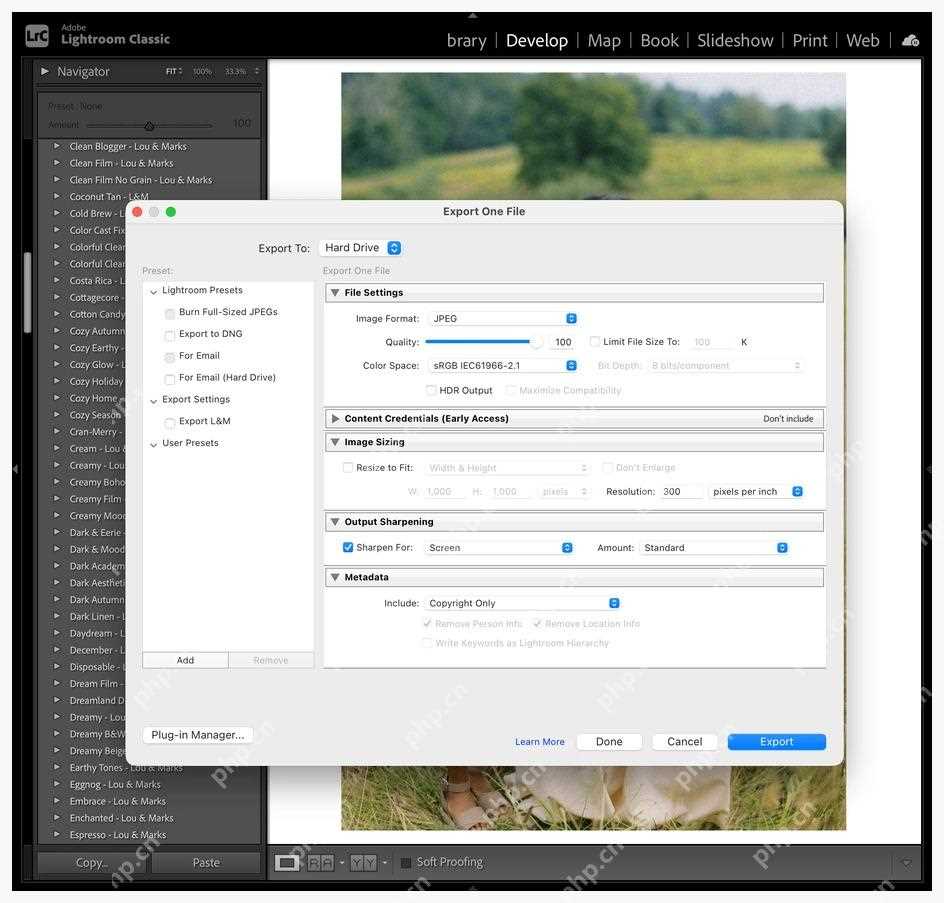Open the Plug-in Manager
The width and height of the screenshot is (944, 903).
click(x=198, y=735)
